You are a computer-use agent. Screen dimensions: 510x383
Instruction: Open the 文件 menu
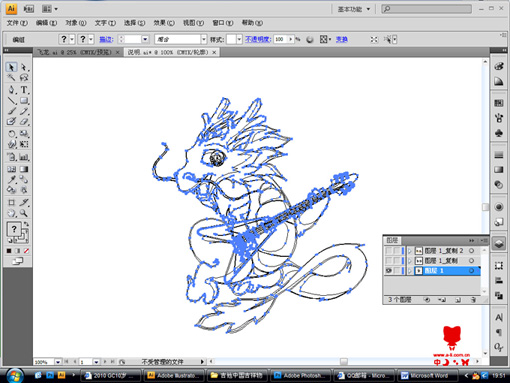17,23
